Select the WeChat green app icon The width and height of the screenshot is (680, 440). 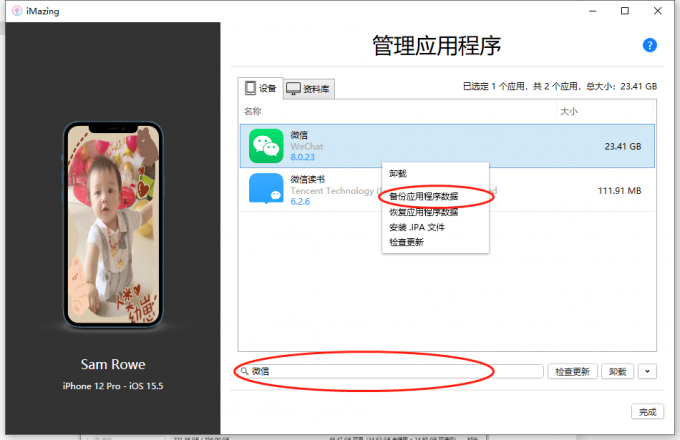pos(266,146)
